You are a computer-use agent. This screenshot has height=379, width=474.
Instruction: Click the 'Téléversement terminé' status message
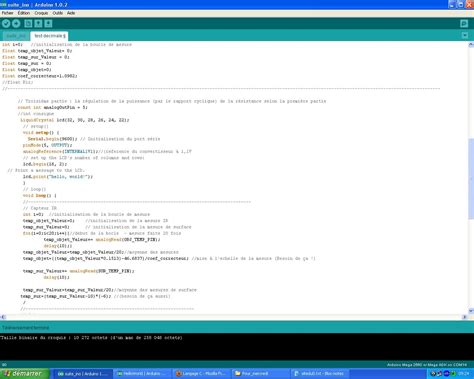click(26, 328)
